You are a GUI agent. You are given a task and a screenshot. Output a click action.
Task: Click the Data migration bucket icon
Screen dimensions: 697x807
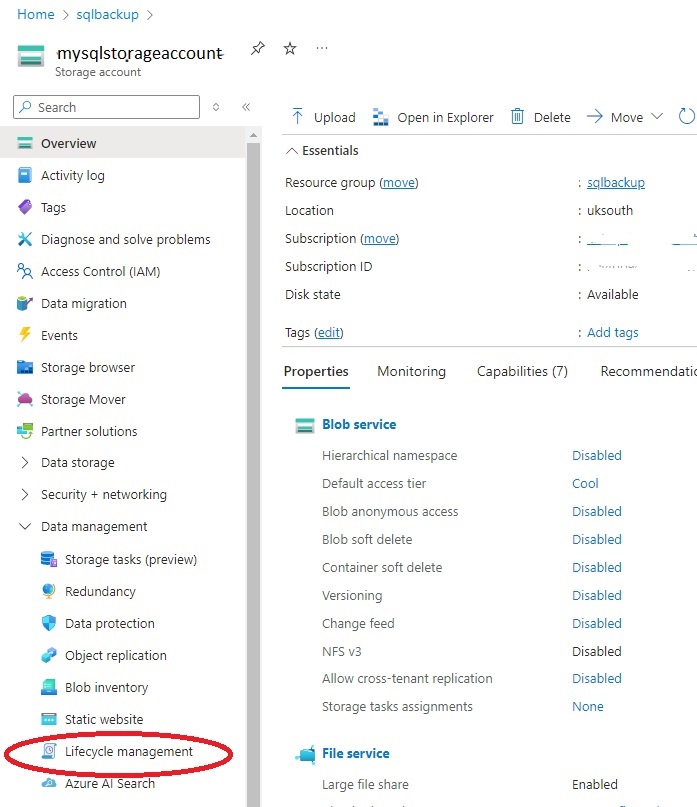(x=25, y=303)
